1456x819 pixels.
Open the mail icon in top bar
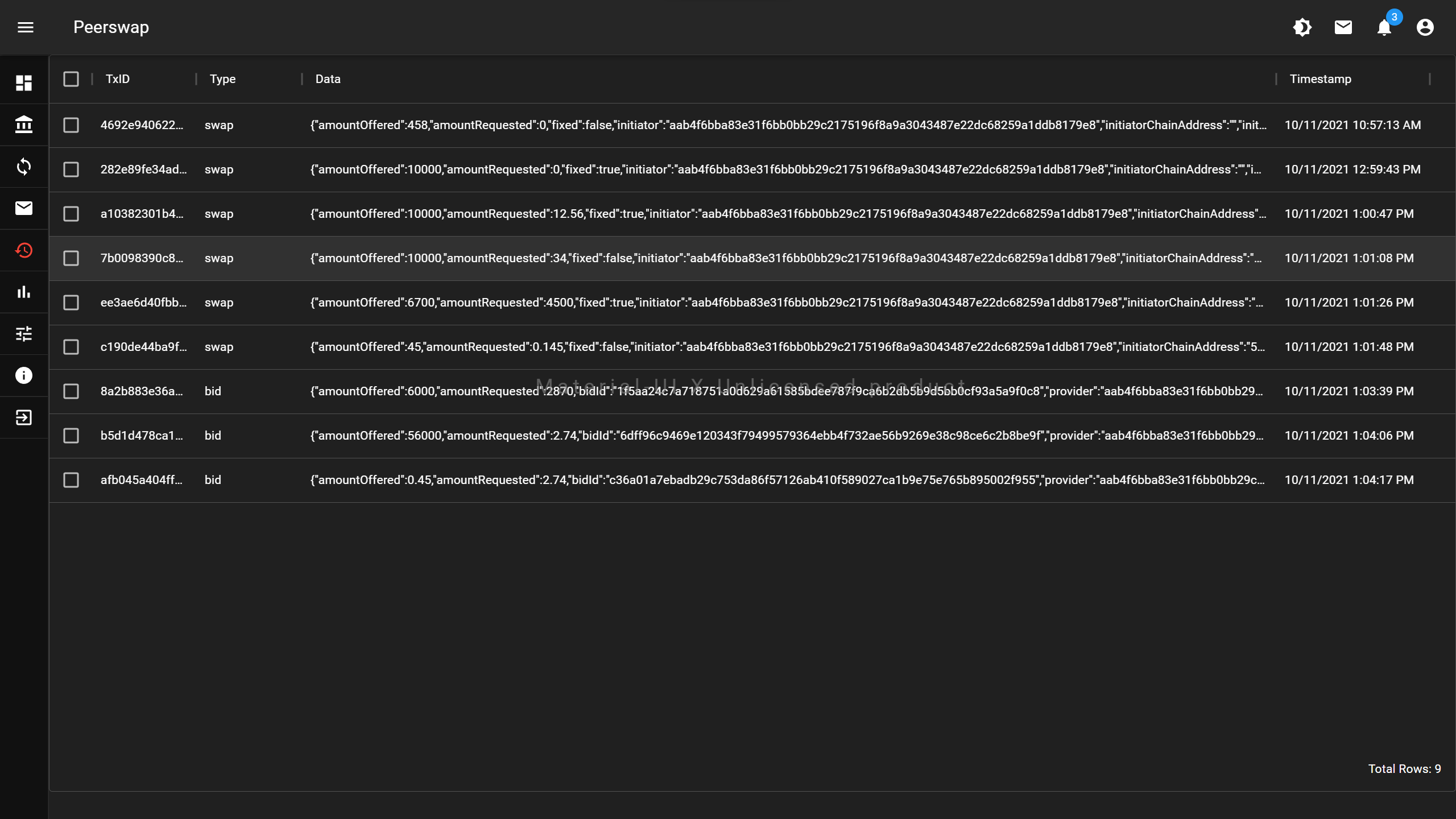pyautogui.click(x=1343, y=27)
